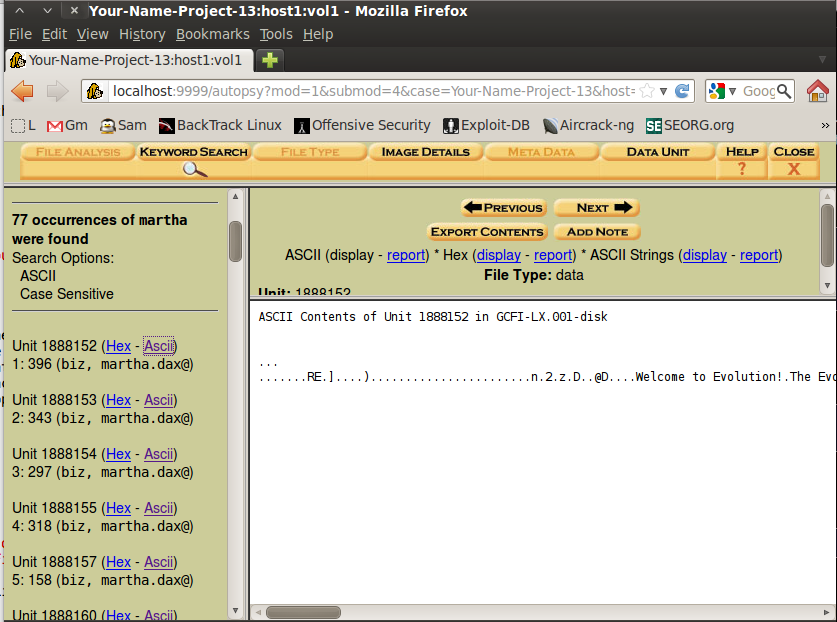
Task: Open the BackTrack Linux bookmark
Action: click(x=220, y=125)
